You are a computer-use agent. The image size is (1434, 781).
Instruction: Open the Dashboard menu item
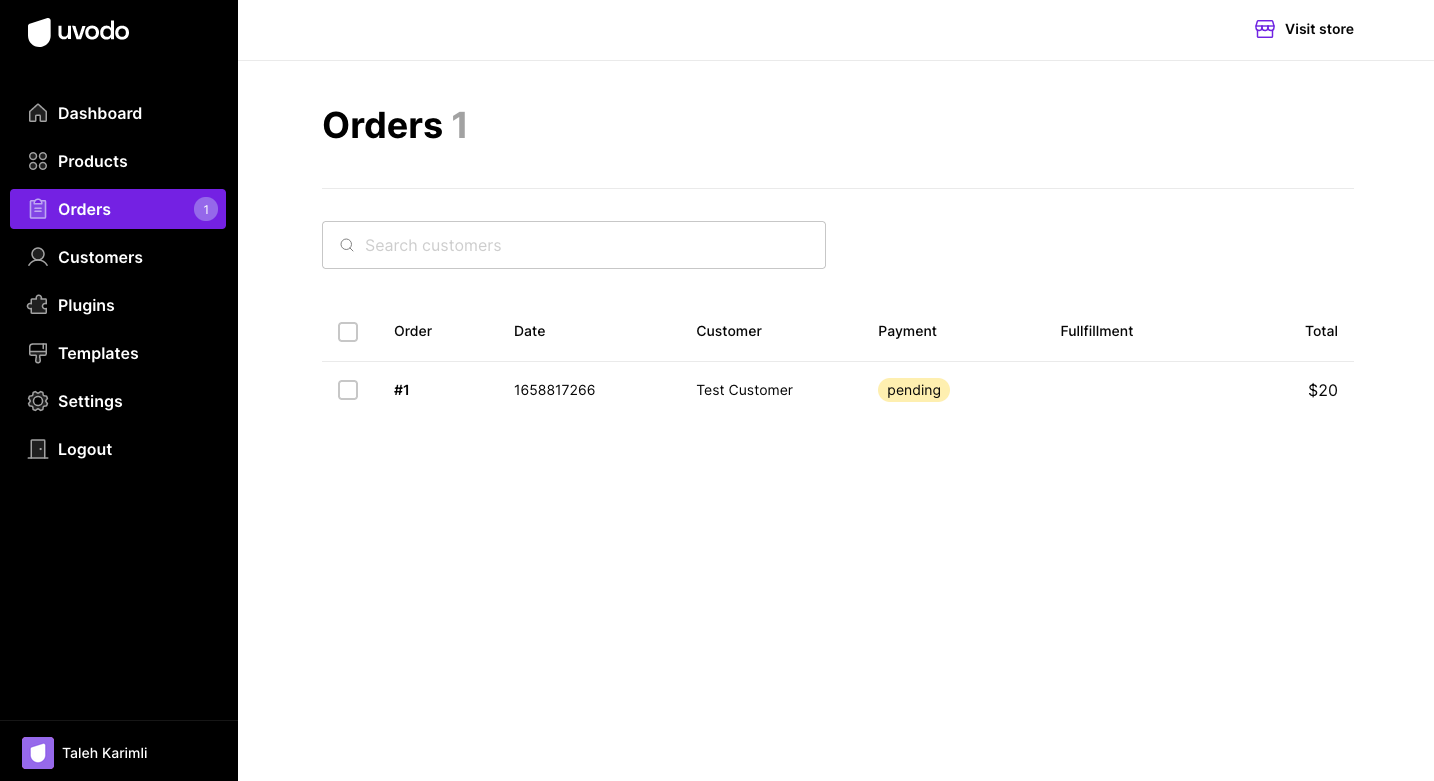click(118, 113)
